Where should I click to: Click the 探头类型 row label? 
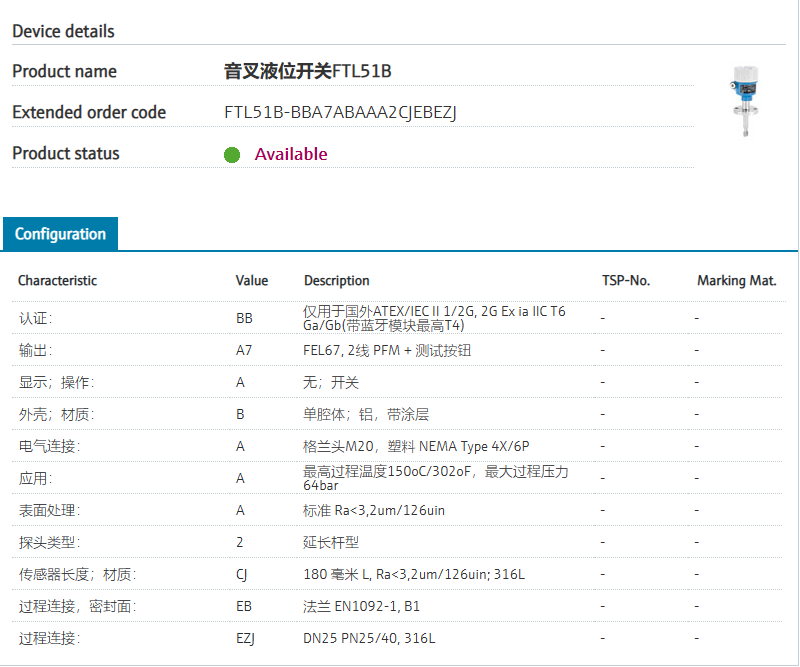coord(49,542)
